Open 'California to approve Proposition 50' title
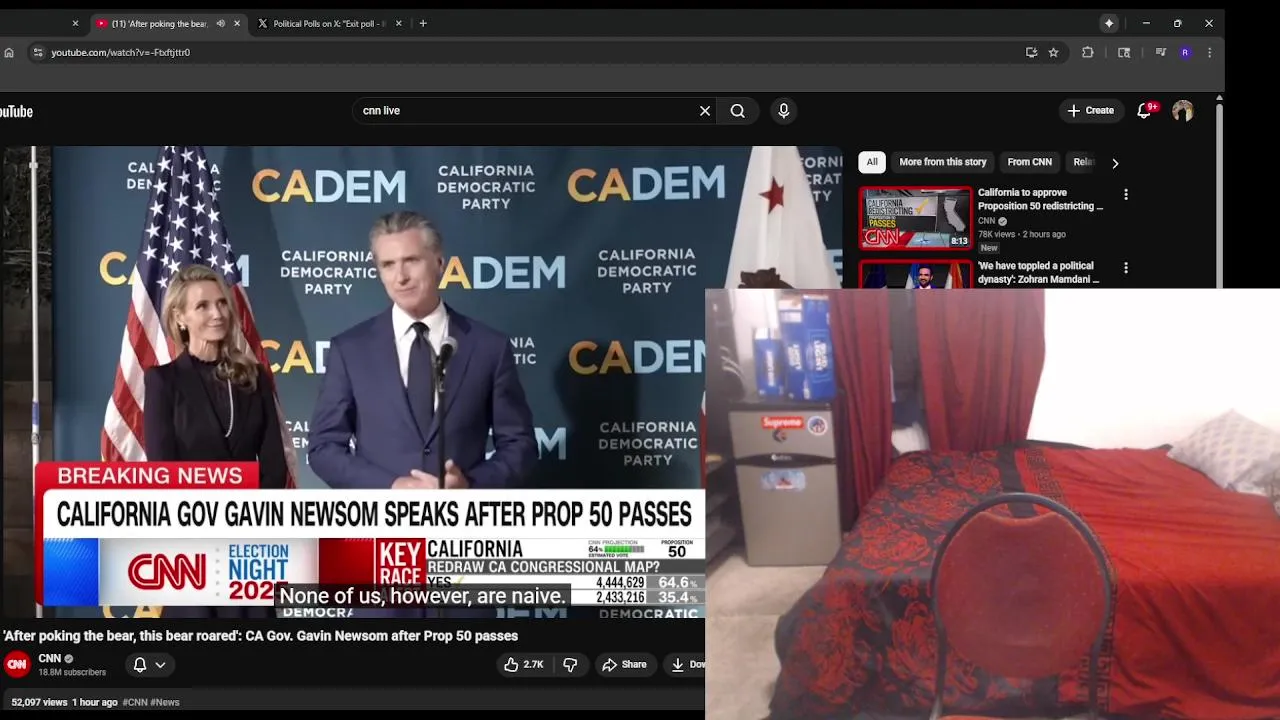The height and width of the screenshot is (720, 1280). click(1040, 199)
